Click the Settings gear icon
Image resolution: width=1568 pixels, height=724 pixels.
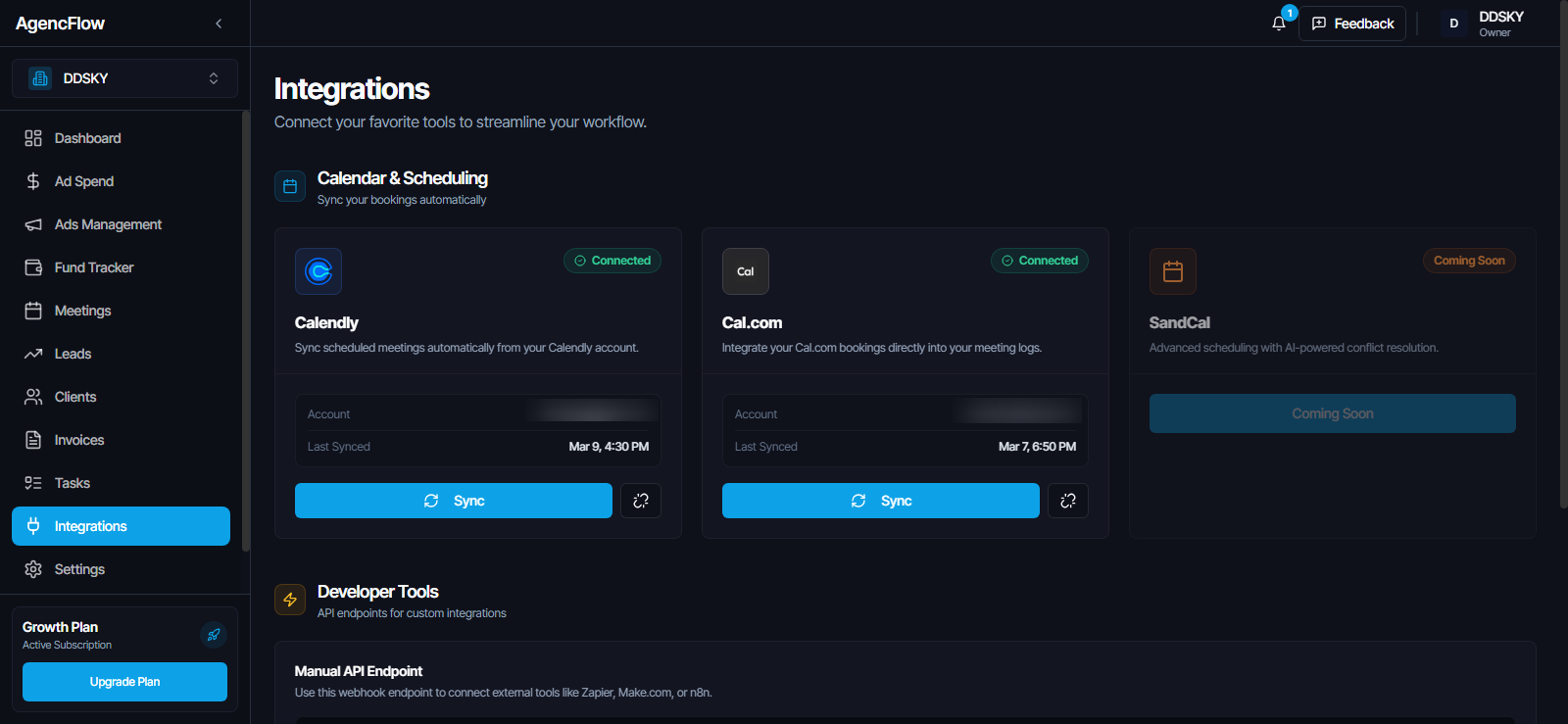tap(33, 569)
